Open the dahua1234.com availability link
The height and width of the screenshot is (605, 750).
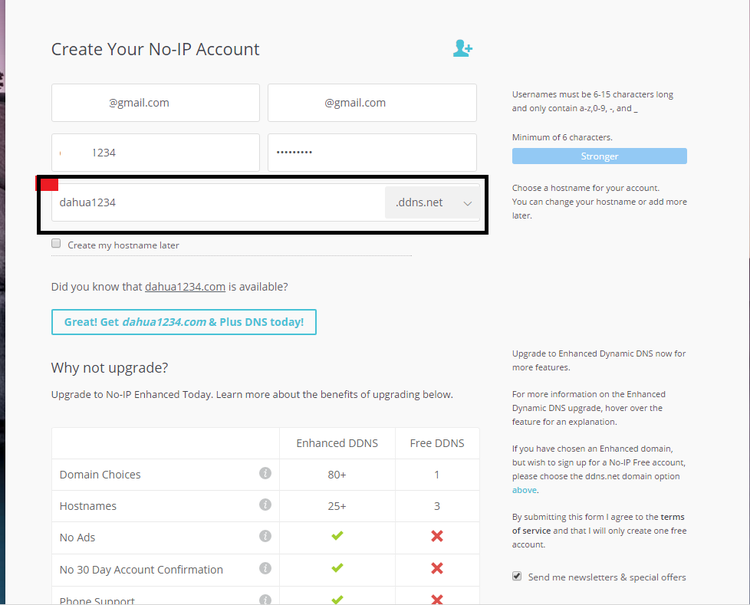coord(185,287)
